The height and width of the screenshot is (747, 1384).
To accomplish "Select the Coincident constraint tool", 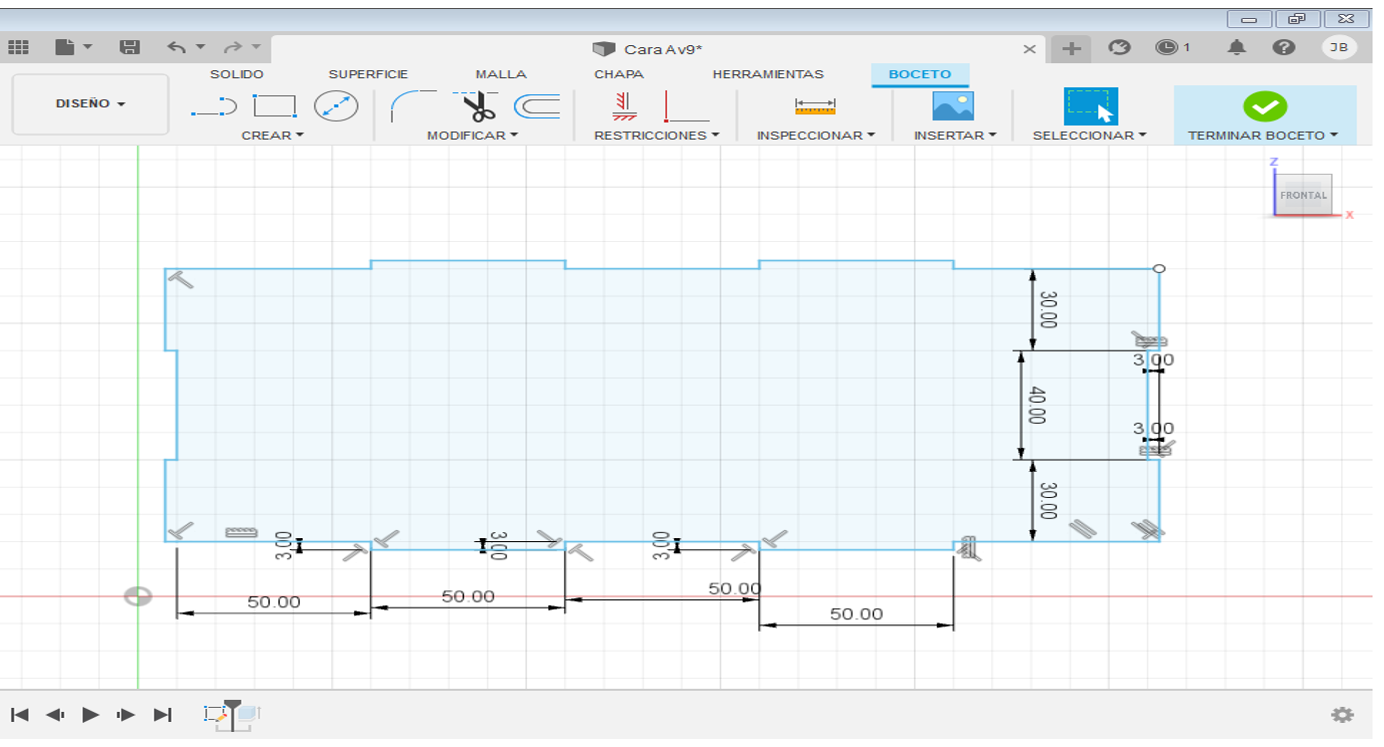I will click(x=624, y=105).
